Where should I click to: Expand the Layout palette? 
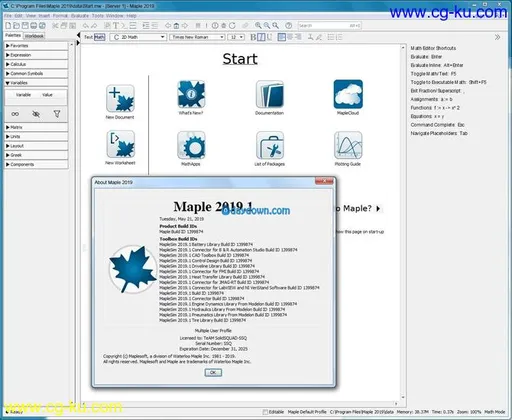pyautogui.click(x=36, y=146)
